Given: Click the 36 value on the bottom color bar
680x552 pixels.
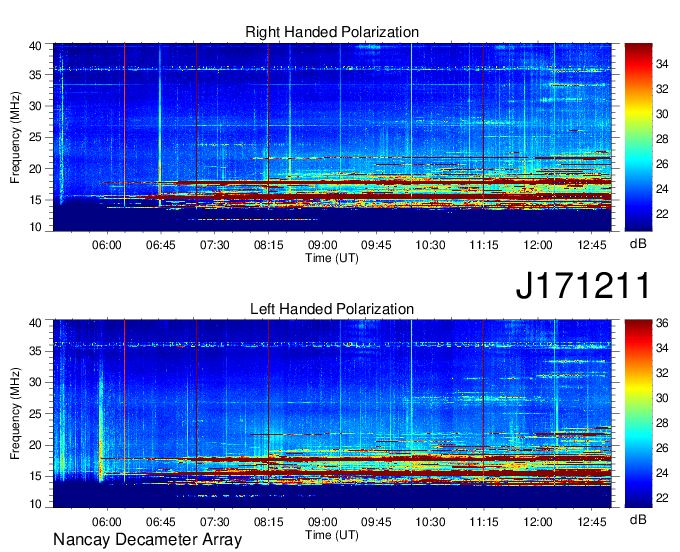Looking at the screenshot, I should [662, 323].
